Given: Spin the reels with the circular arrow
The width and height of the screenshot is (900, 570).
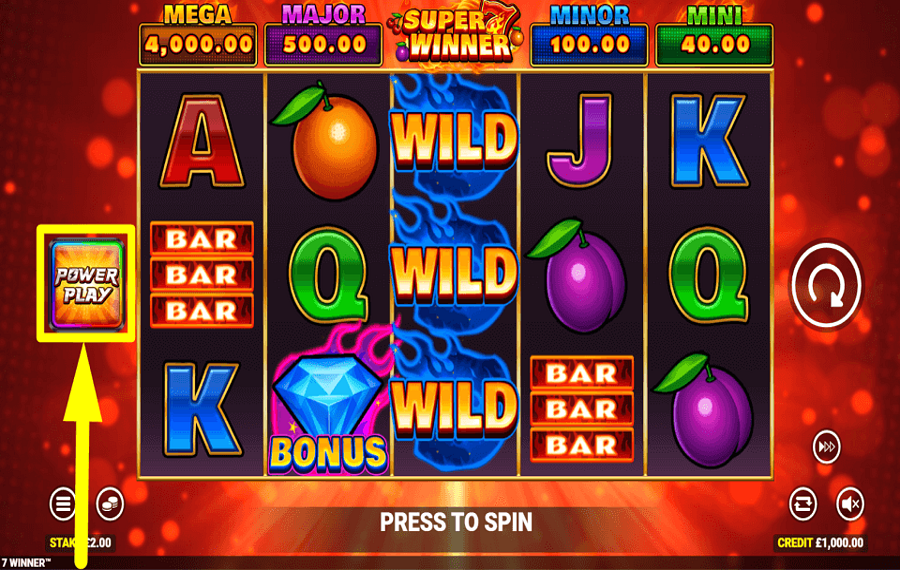Looking at the screenshot, I should (827, 284).
